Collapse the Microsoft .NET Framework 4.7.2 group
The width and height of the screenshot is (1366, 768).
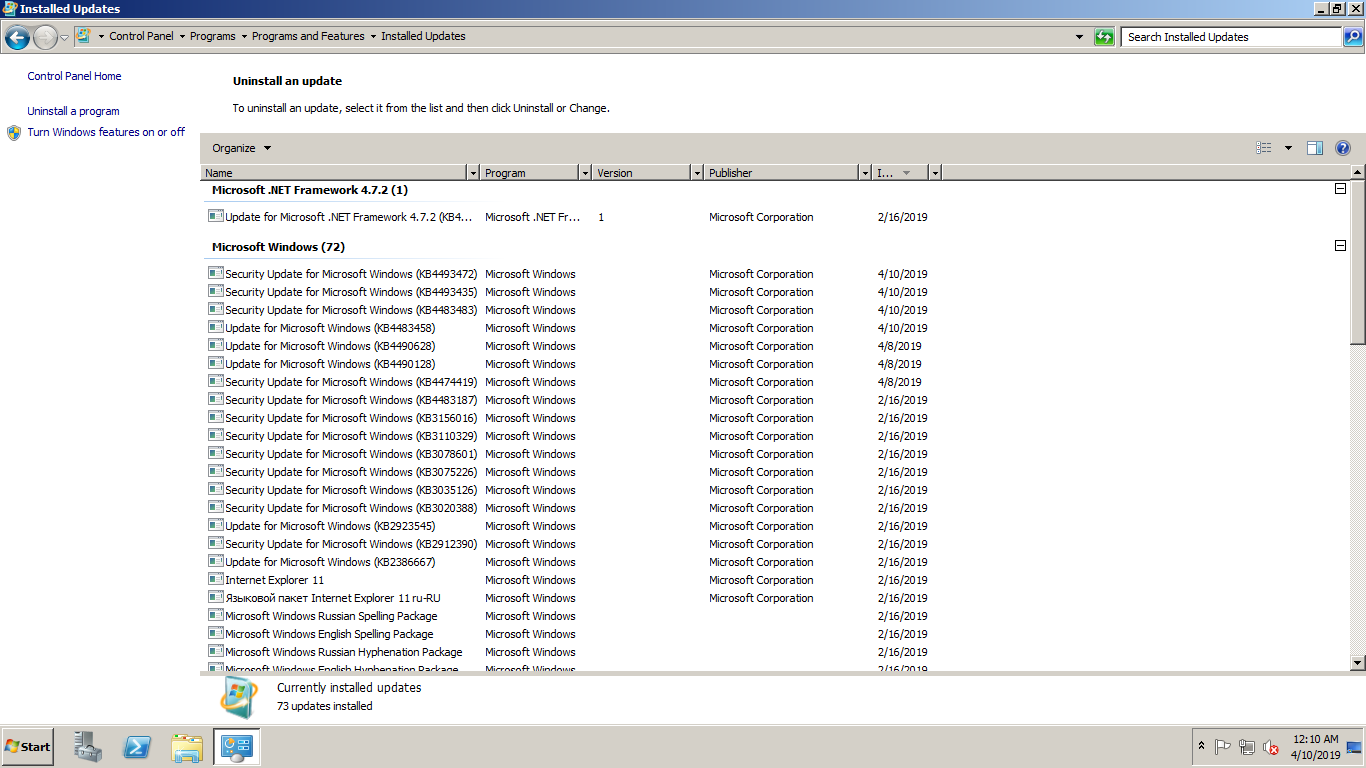pyautogui.click(x=1340, y=189)
